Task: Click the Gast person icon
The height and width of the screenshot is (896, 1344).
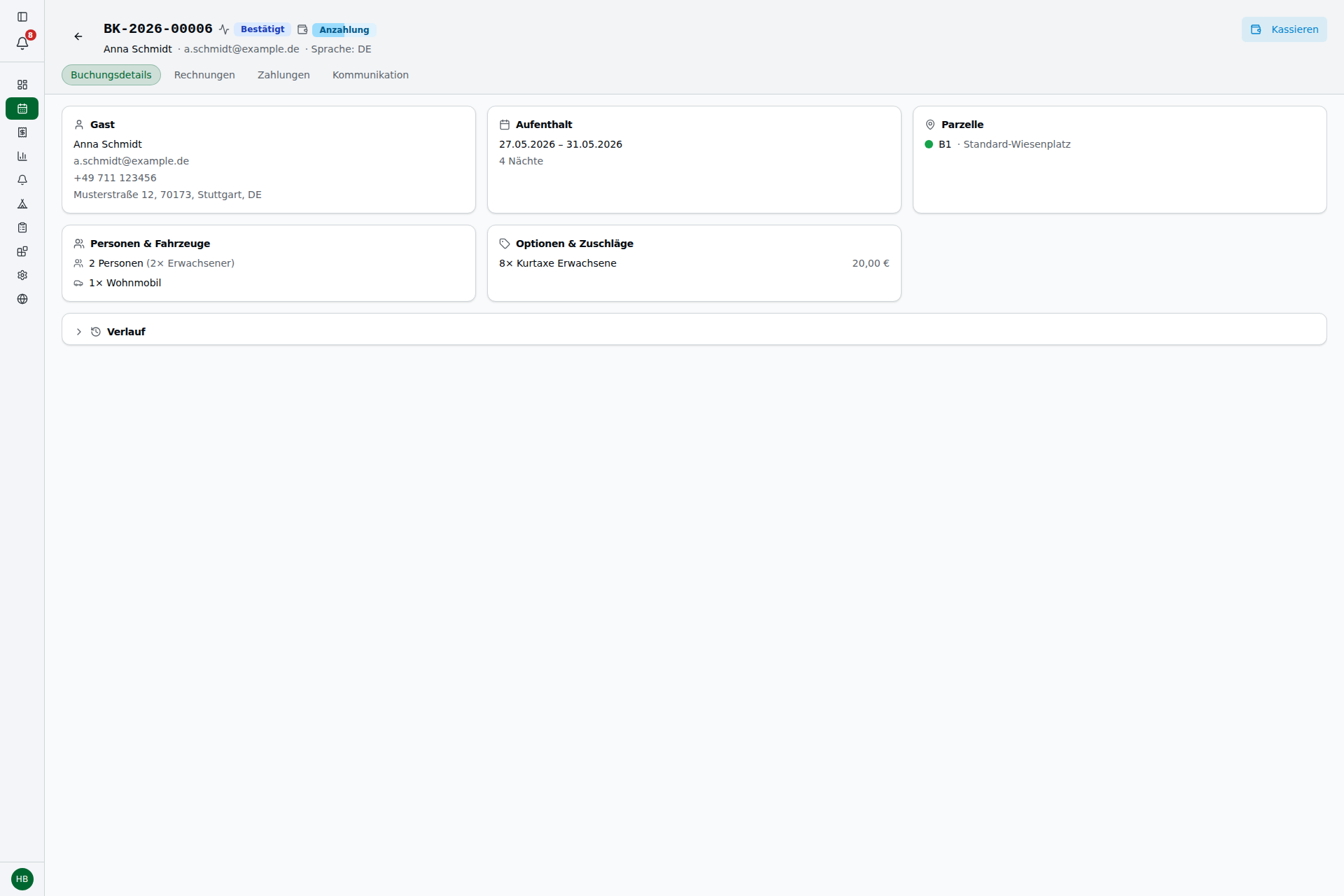Action: (79, 125)
